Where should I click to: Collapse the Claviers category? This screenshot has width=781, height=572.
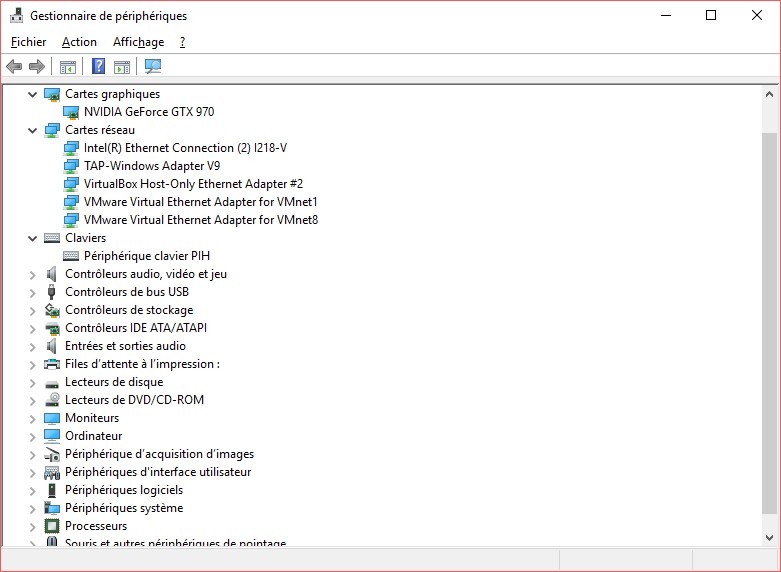coord(33,238)
